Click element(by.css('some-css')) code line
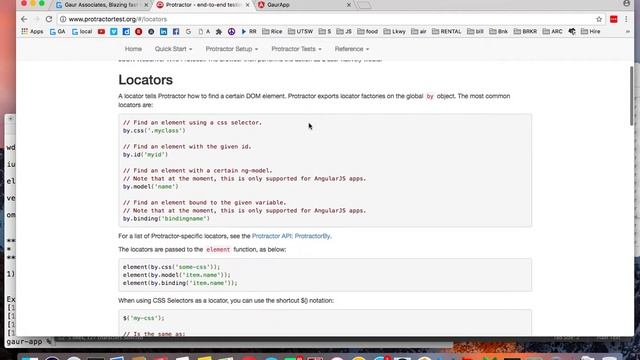Image resolution: width=640 pixels, height=360 pixels. click(x=171, y=267)
